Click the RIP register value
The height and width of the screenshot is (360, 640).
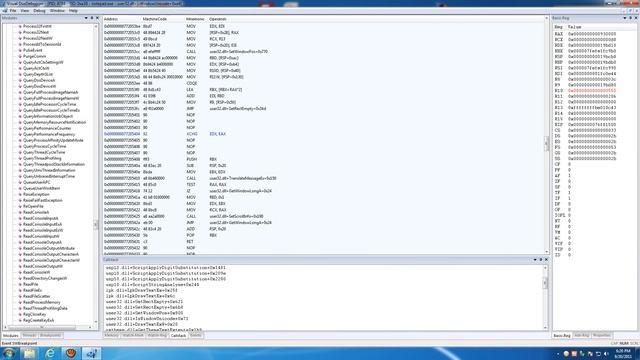click(592, 124)
